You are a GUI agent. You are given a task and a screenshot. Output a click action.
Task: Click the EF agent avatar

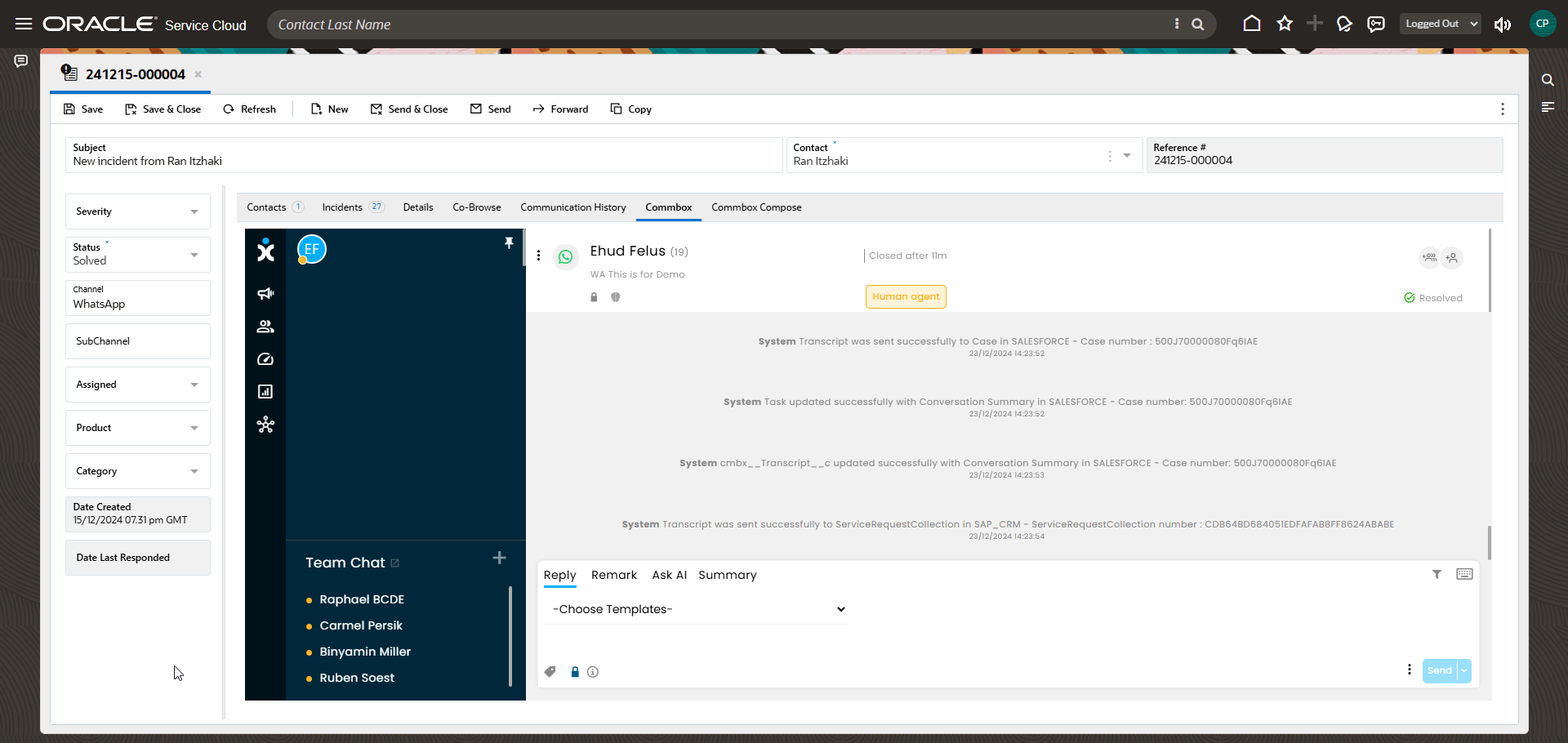pyautogui.click(x=312, y=250)
